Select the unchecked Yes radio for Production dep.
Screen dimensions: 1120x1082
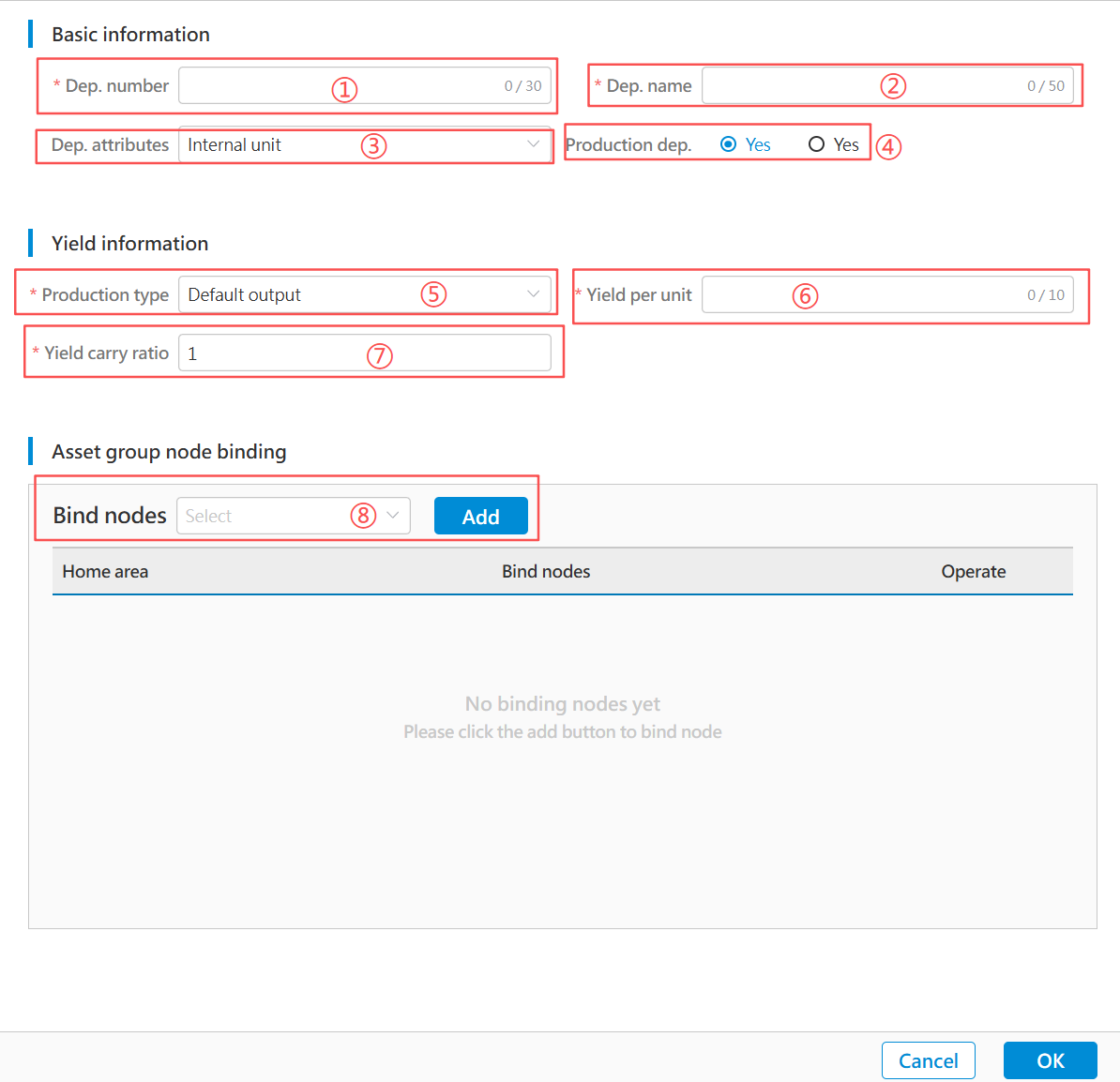pos(816,144)
